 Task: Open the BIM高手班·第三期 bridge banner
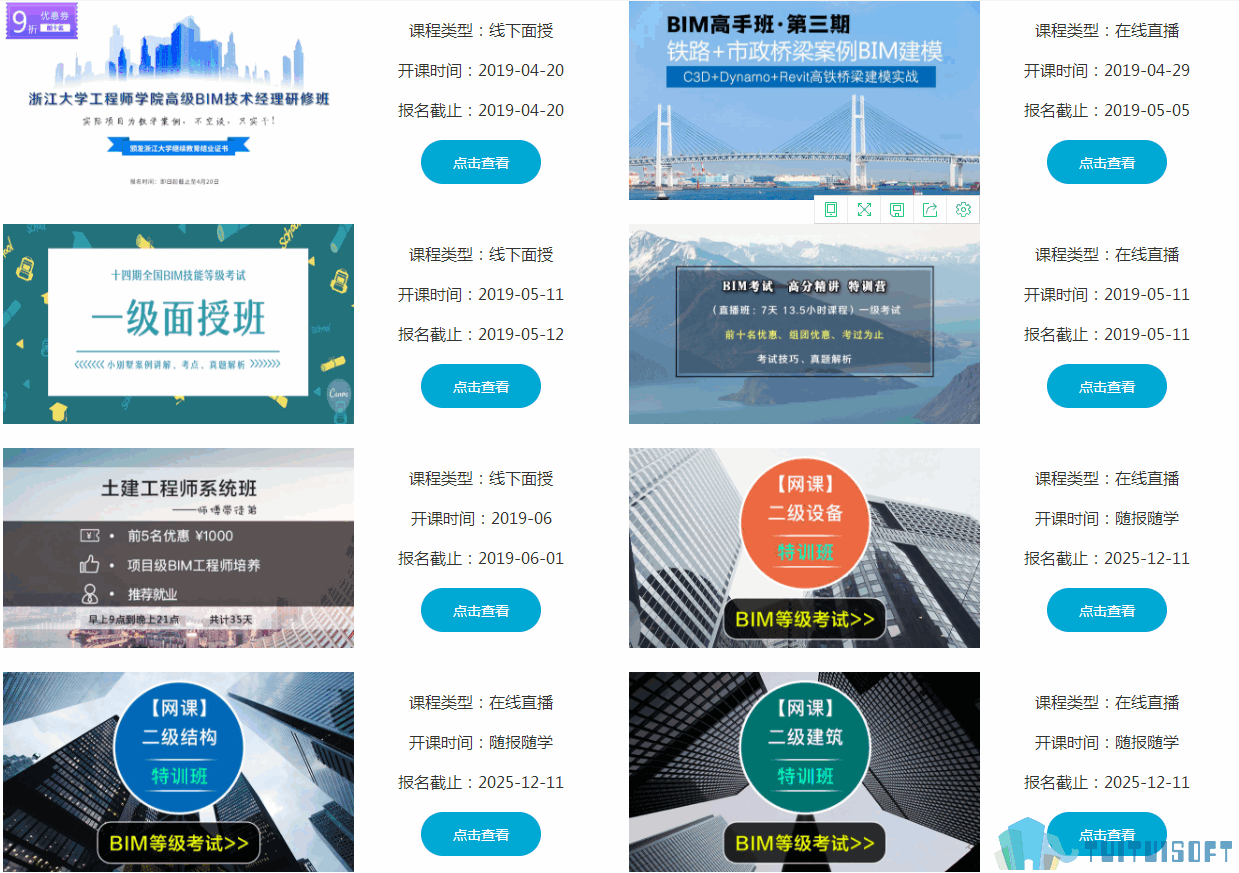point(804,100)
